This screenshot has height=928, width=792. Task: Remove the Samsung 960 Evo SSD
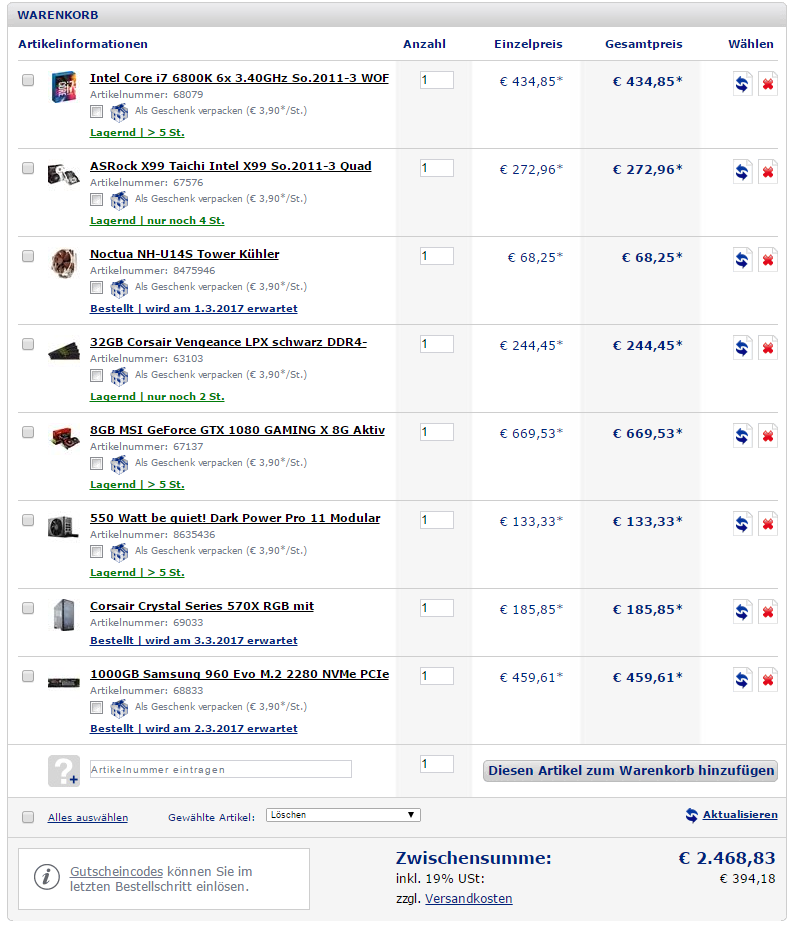(x=768, y=679)
